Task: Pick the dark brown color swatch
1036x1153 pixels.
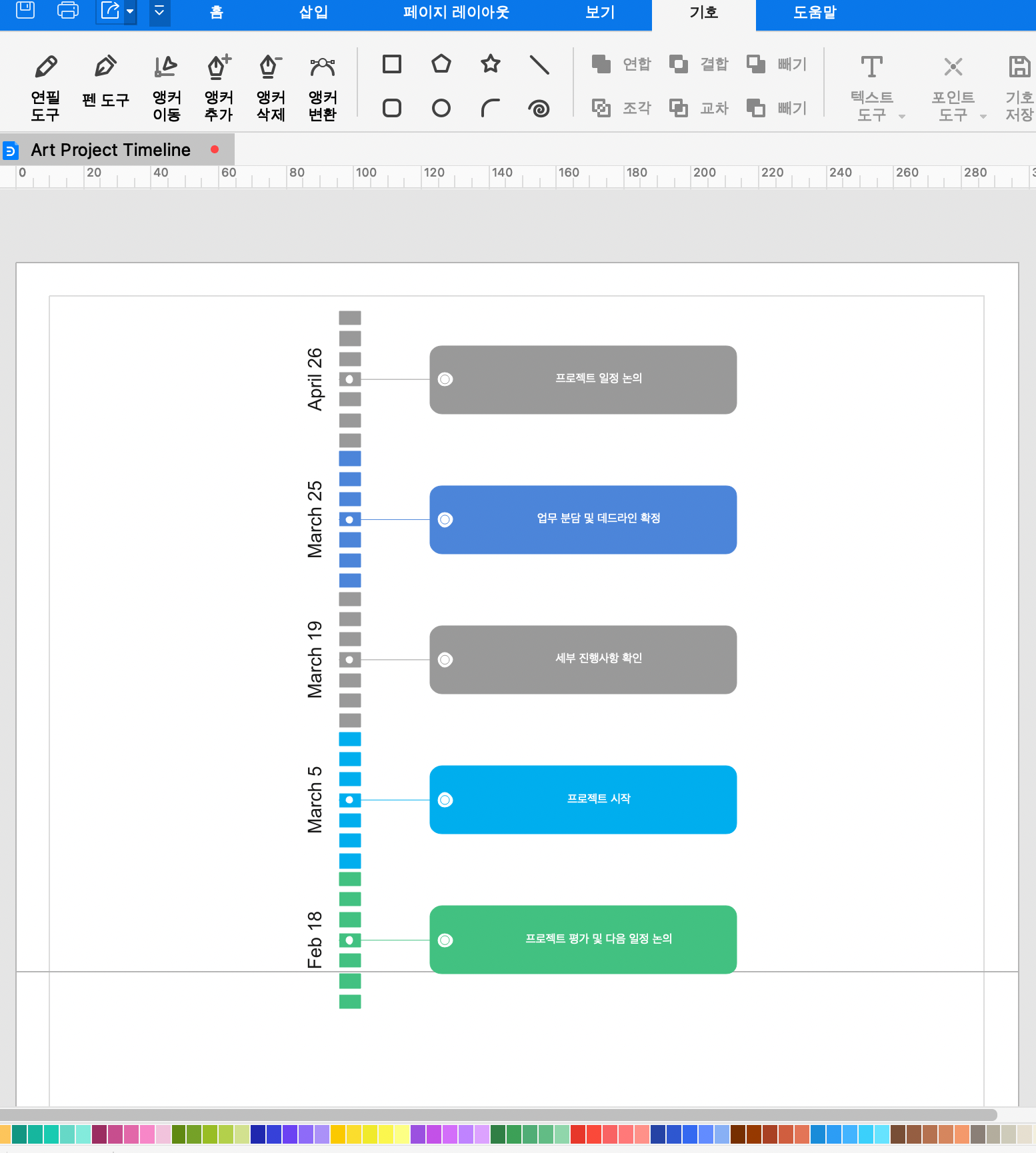Action: pos(738,1134)
